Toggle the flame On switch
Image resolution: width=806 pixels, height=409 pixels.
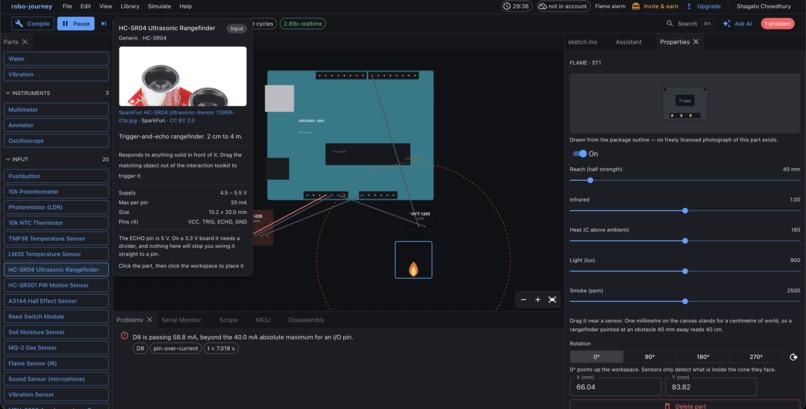(x=580, y=154)
